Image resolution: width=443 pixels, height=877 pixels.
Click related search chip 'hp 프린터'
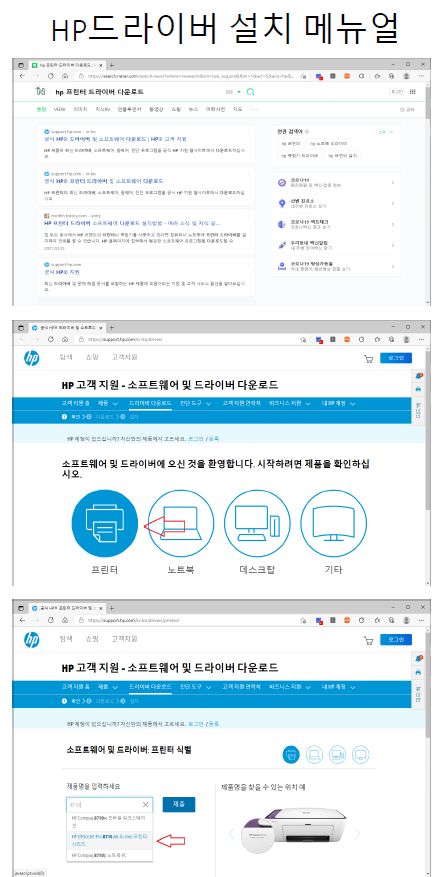tap(291, 143)
